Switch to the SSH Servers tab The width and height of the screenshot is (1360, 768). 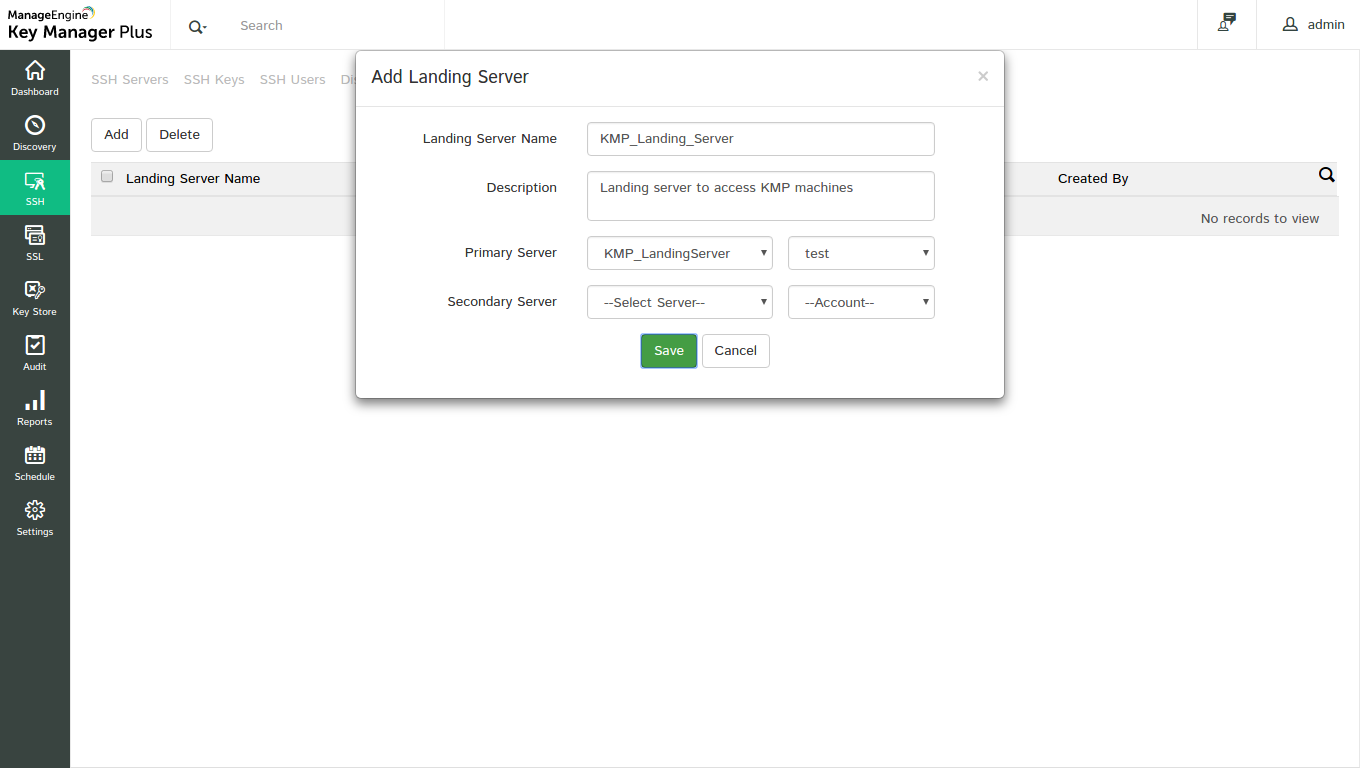130,80
